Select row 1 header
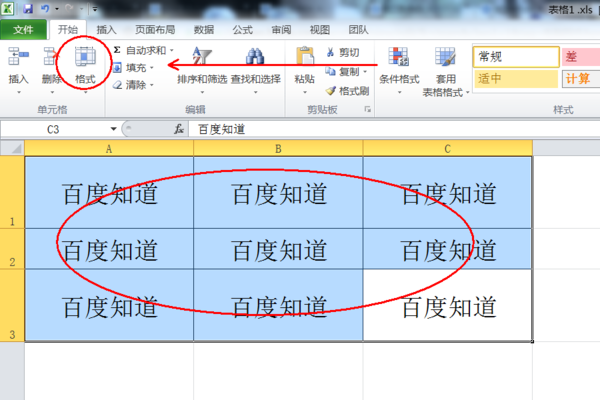 (x=12, y=192)
